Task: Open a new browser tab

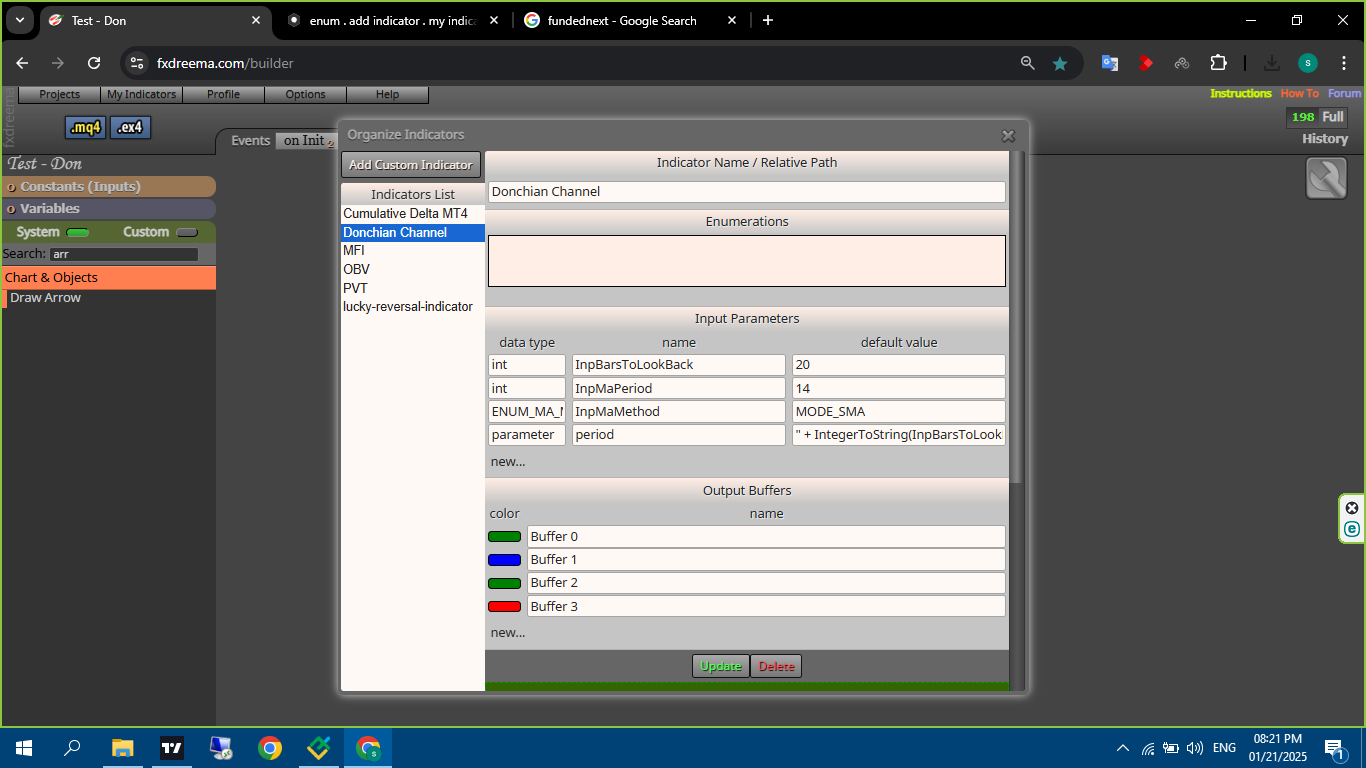Action: pyautogui.click(x=768, y=20)
